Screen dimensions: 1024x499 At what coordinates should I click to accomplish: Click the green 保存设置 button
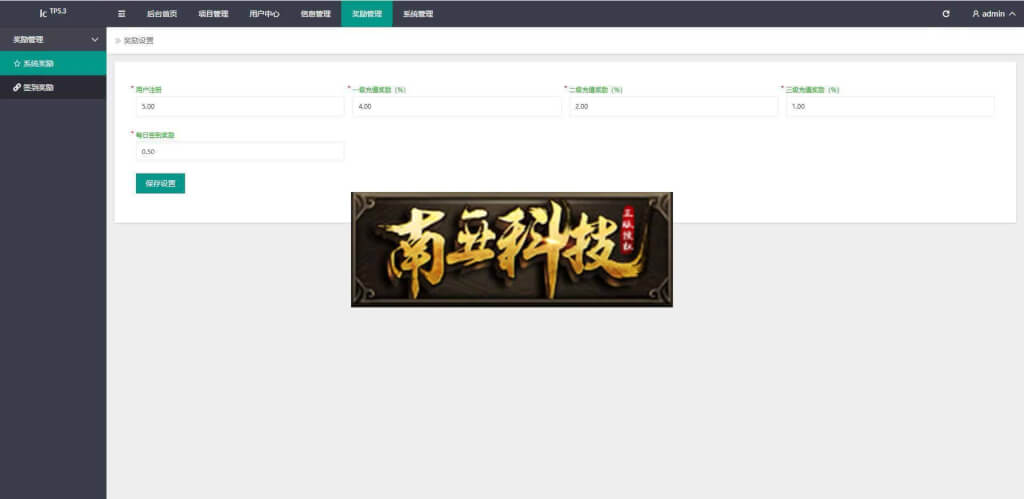(160, 184)
